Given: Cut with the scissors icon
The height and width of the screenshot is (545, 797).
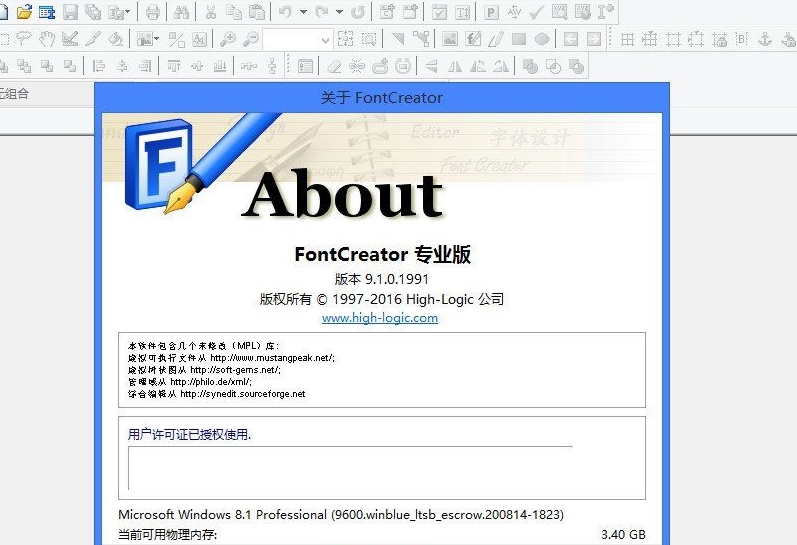Looking at the screenshot, I should pos(210,12).
